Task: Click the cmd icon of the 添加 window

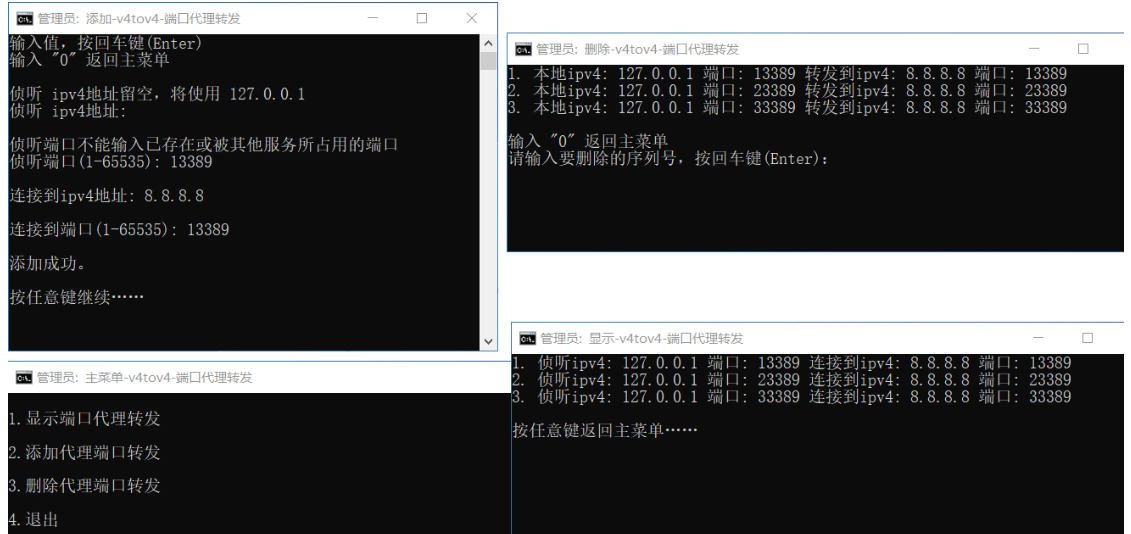Action: tap(24, 18)
